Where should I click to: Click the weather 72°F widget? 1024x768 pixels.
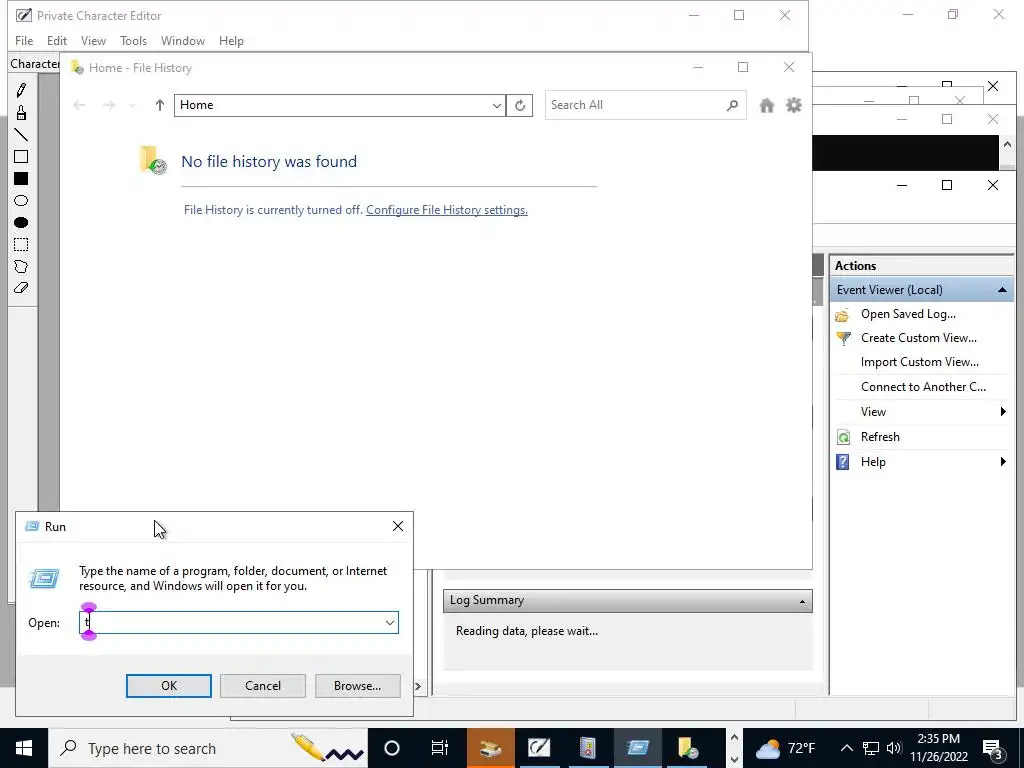[x=786, y=748]
